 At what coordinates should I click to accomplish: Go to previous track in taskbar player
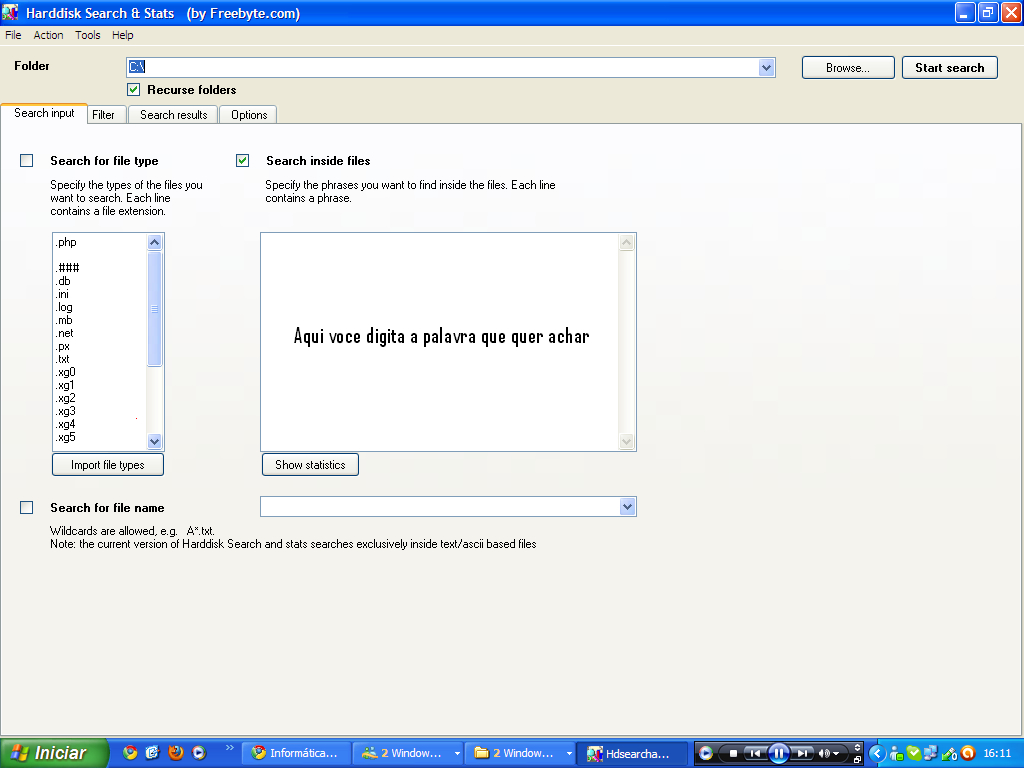click(x=755, y=753)
